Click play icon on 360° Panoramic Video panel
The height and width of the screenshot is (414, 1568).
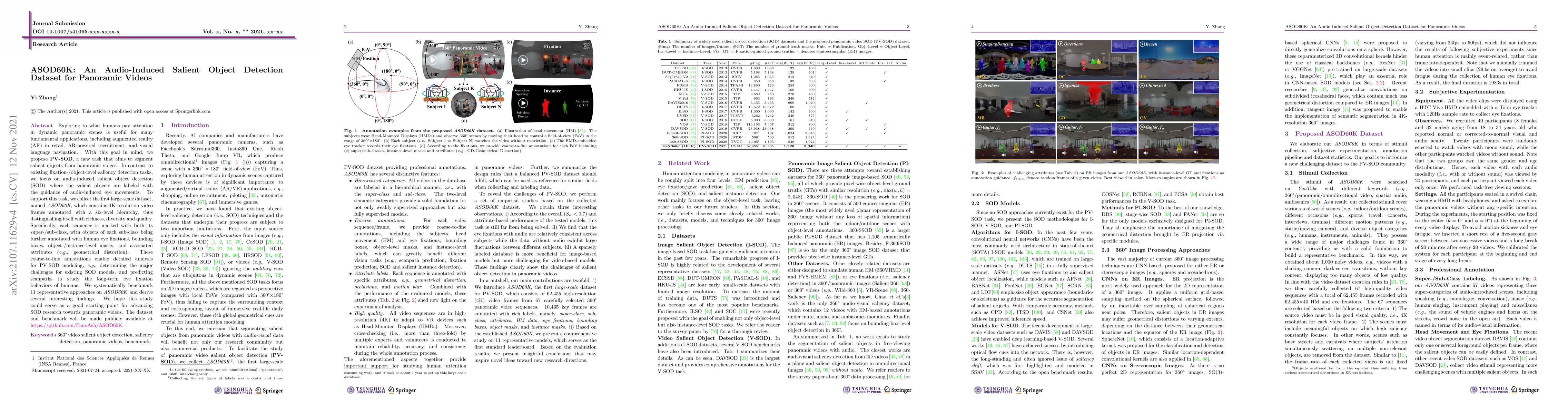433,60
